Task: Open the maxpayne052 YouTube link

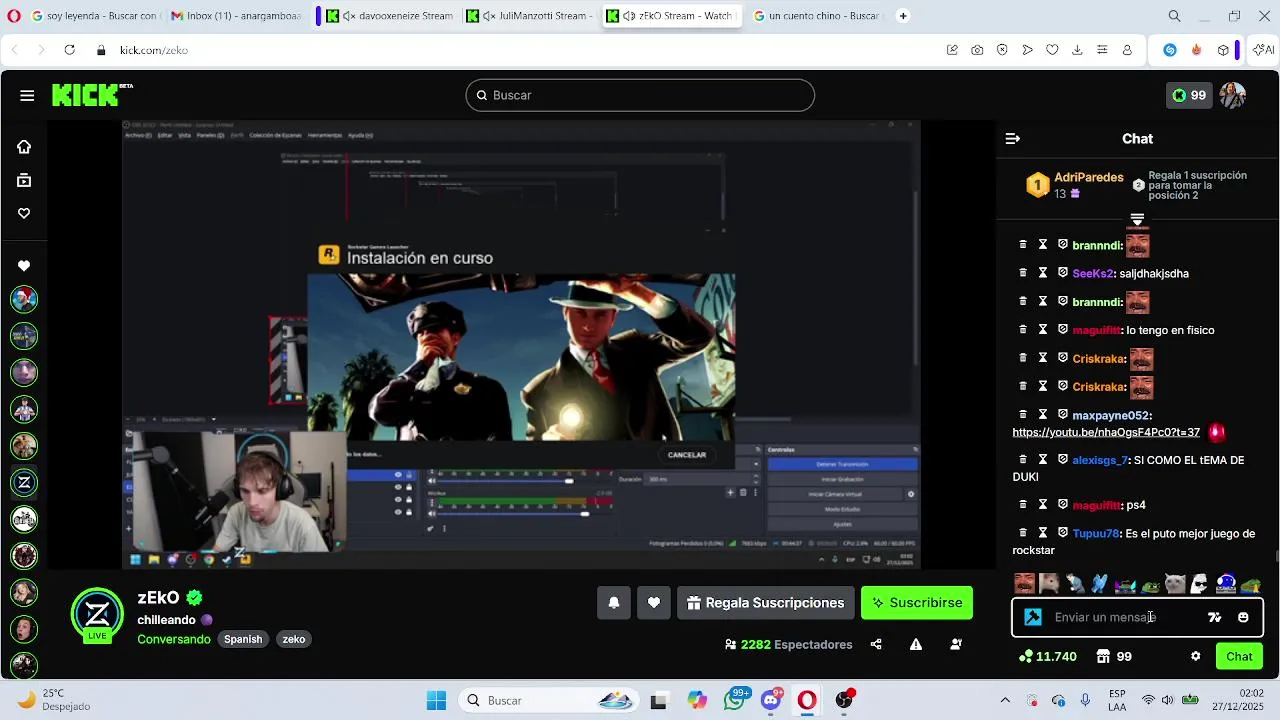Action: click(1106, 433)
